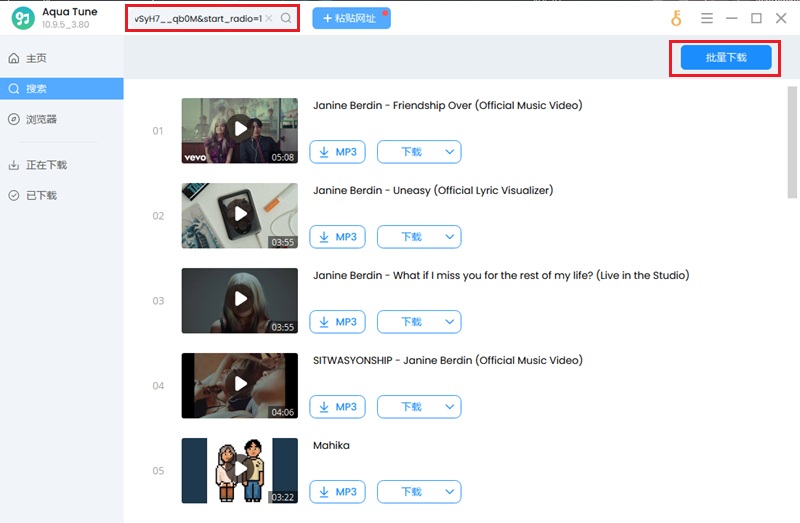Maximize the Aqua Tune window

click(x=756, y=18)
